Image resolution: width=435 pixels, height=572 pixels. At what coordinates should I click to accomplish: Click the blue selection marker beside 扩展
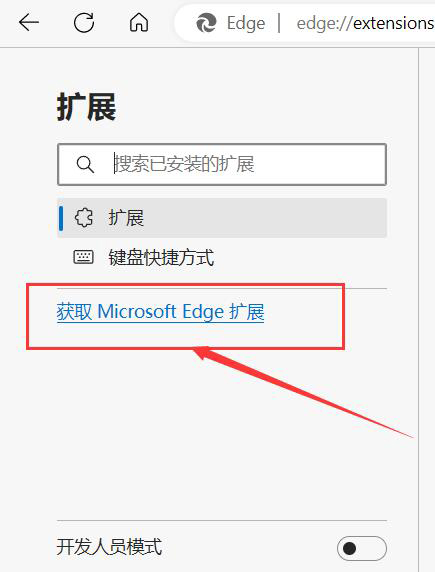(61, 218)
